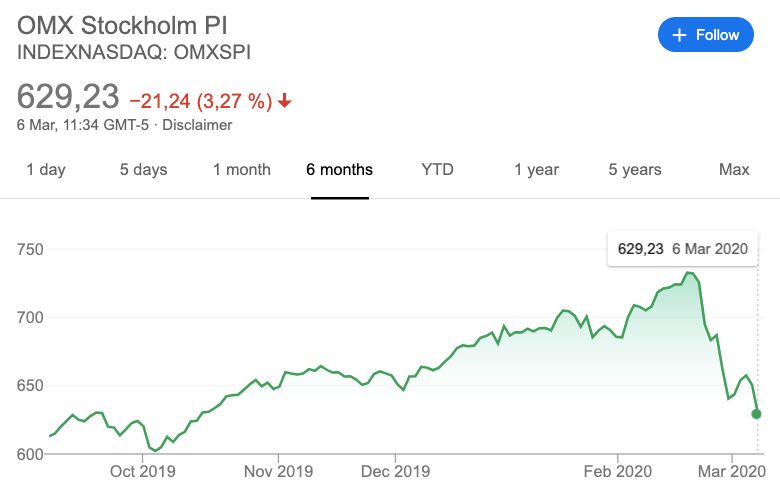
Task: Click the 629,23 6 Mar 2020 tooltip
Action: (682, 248)
